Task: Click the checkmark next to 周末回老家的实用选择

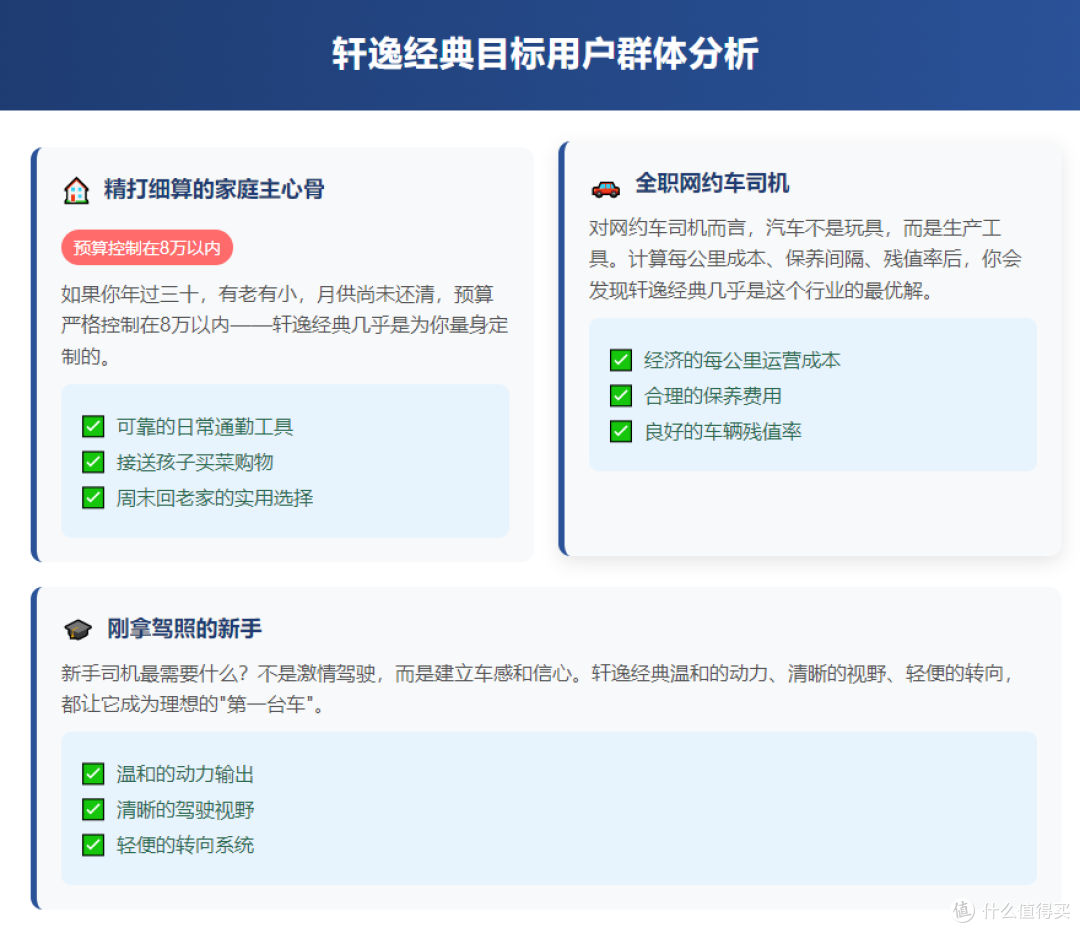Action: pos(93,497)
